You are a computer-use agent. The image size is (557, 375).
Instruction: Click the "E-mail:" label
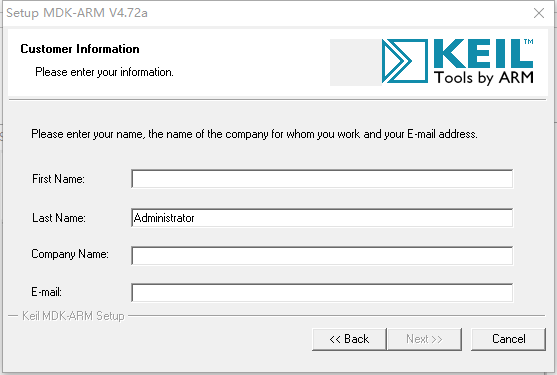47,292
